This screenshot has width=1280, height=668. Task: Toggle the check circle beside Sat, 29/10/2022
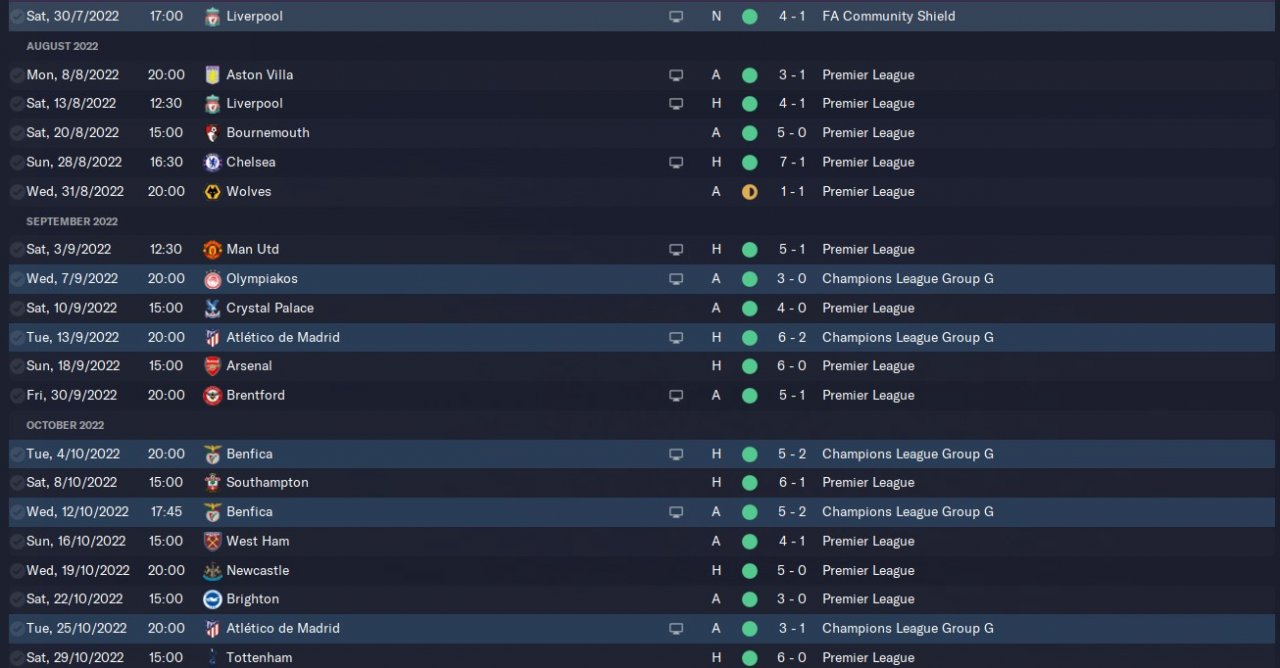click(x=17, y=658)
